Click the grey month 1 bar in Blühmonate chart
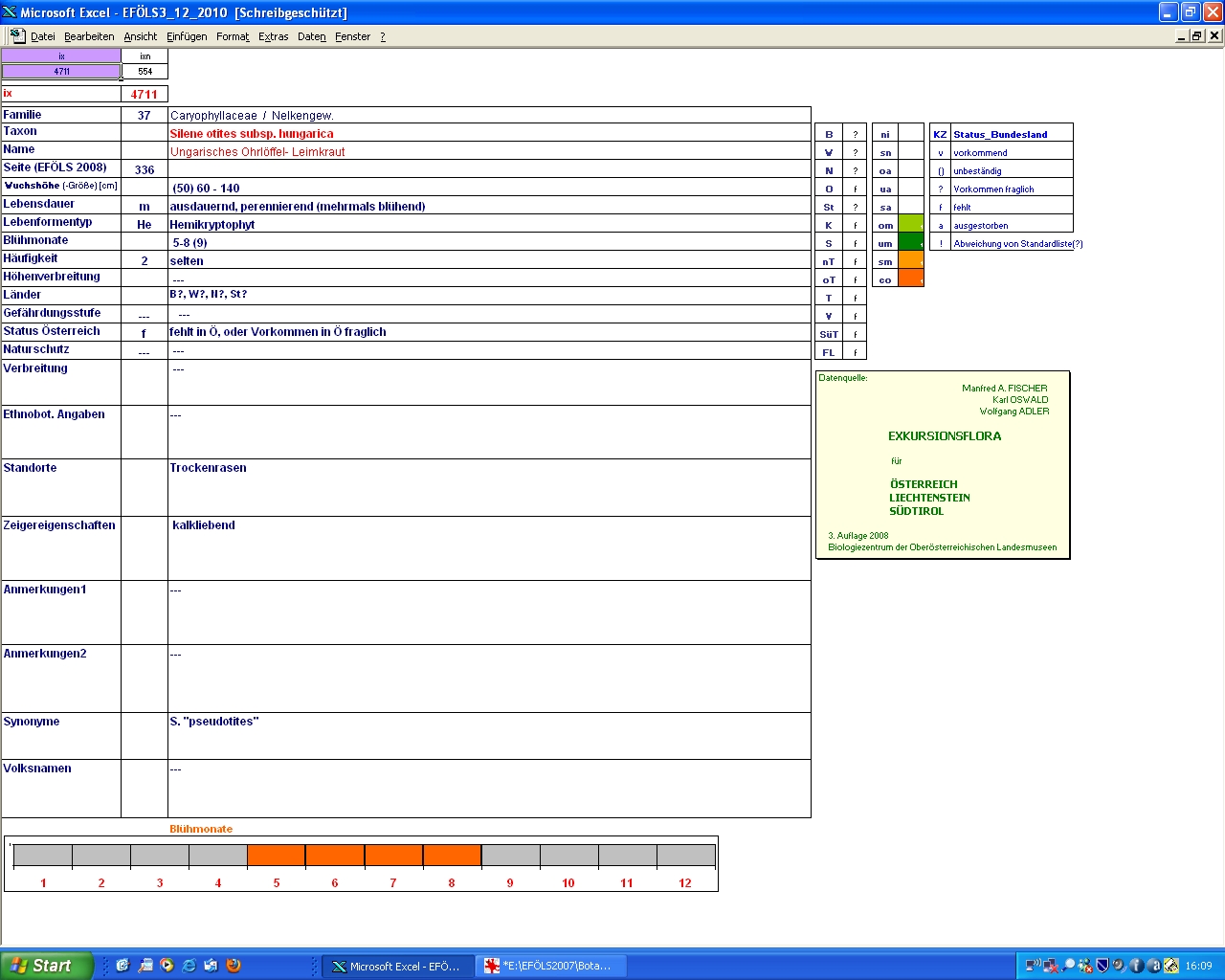 [x=43, y=856]
